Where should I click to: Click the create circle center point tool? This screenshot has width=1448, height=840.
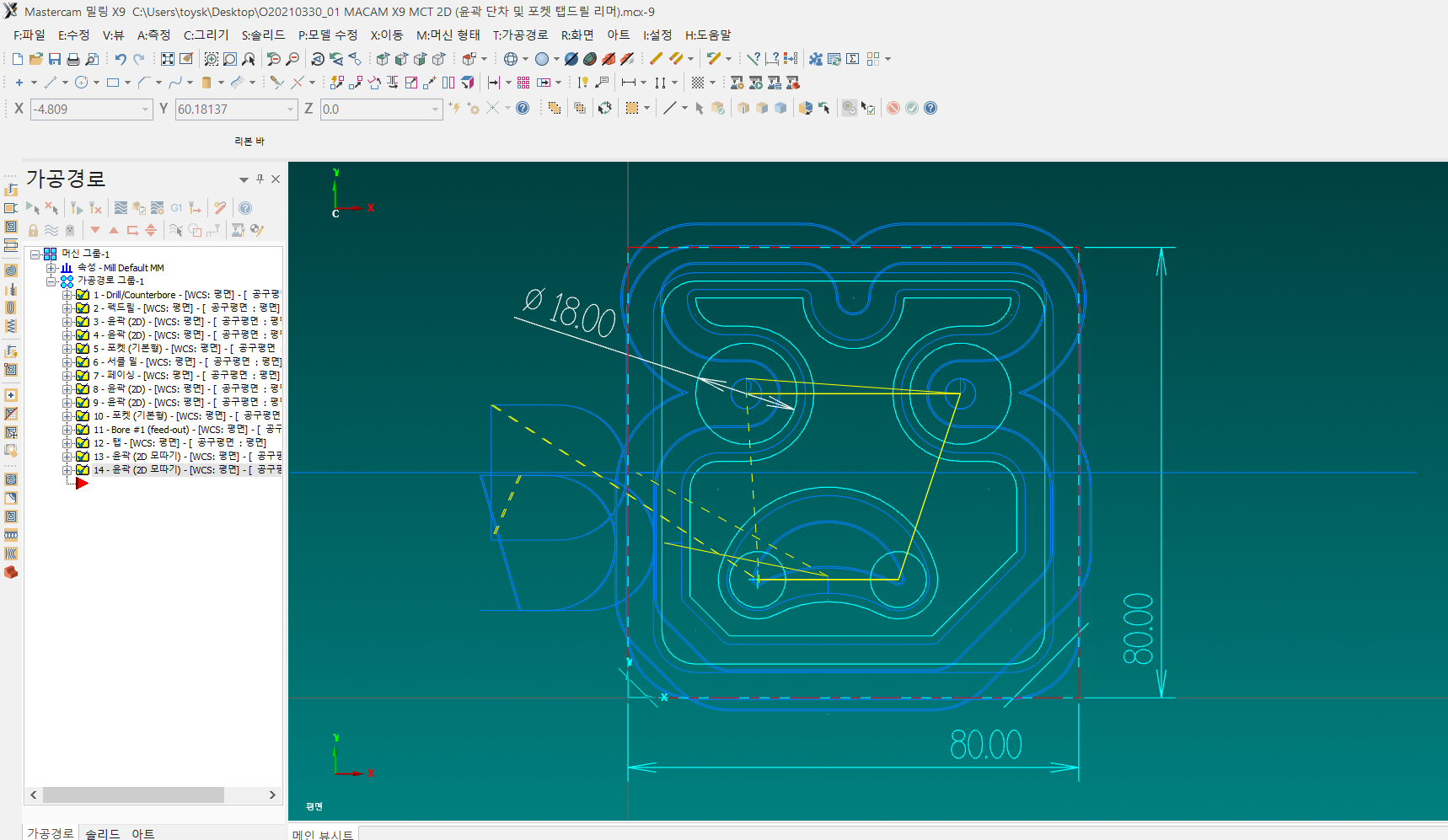tap(82, 83)
